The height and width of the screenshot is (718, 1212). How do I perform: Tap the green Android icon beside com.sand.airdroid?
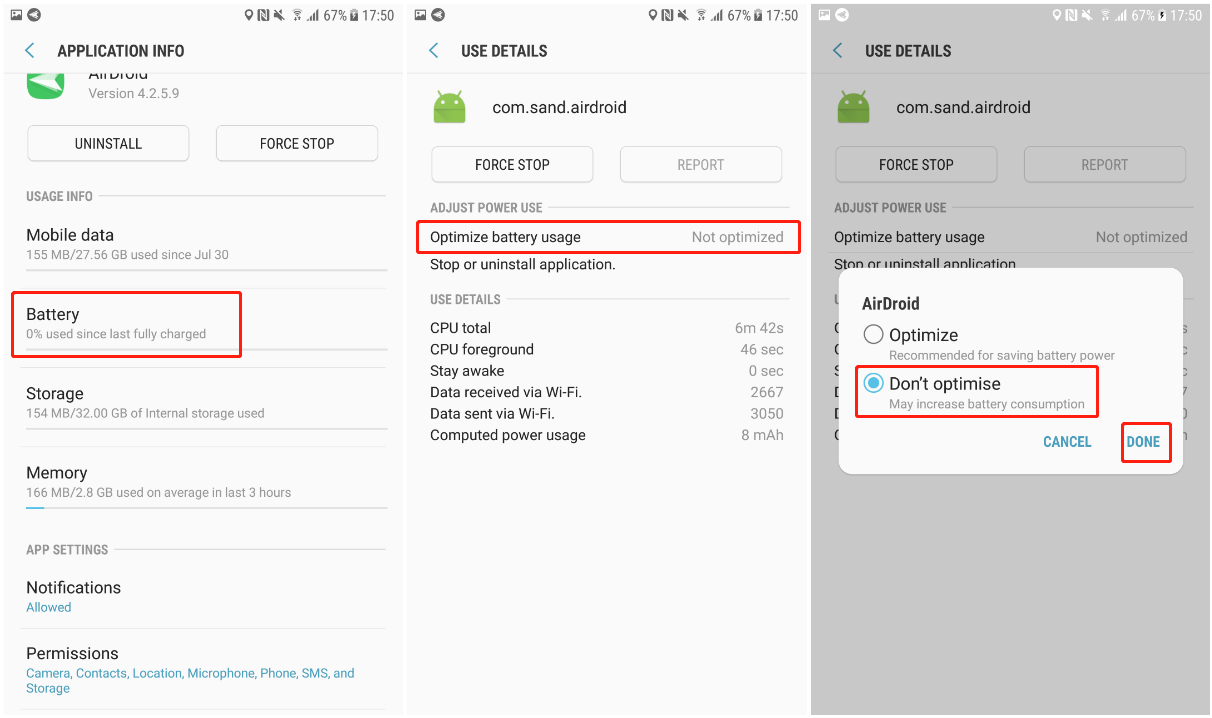coord(450,107)
